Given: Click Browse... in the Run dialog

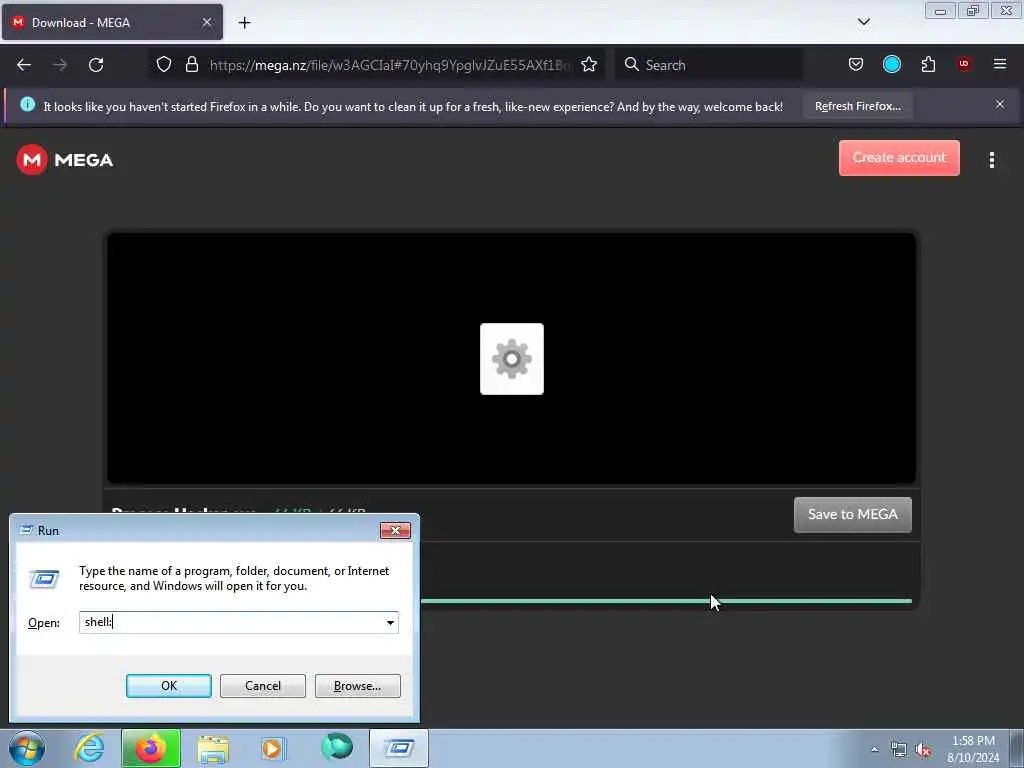Looking at the screenshot, I should point(357,686).
